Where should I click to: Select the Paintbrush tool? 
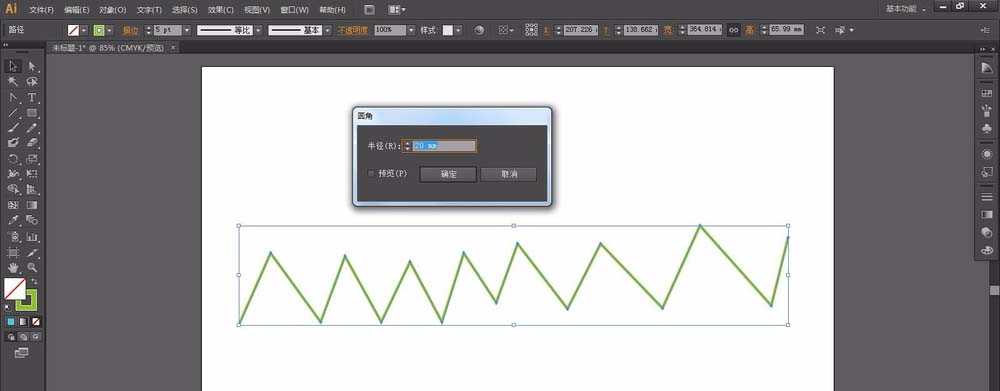click(13, 128)
